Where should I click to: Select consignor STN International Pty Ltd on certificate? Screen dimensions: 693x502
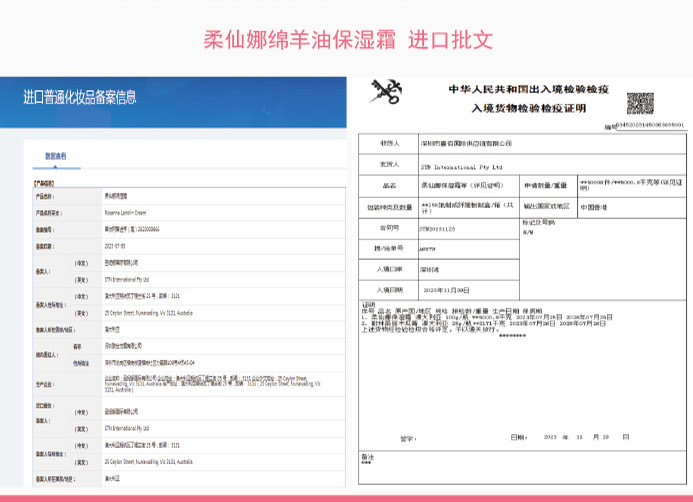click(x=461, y=167)
